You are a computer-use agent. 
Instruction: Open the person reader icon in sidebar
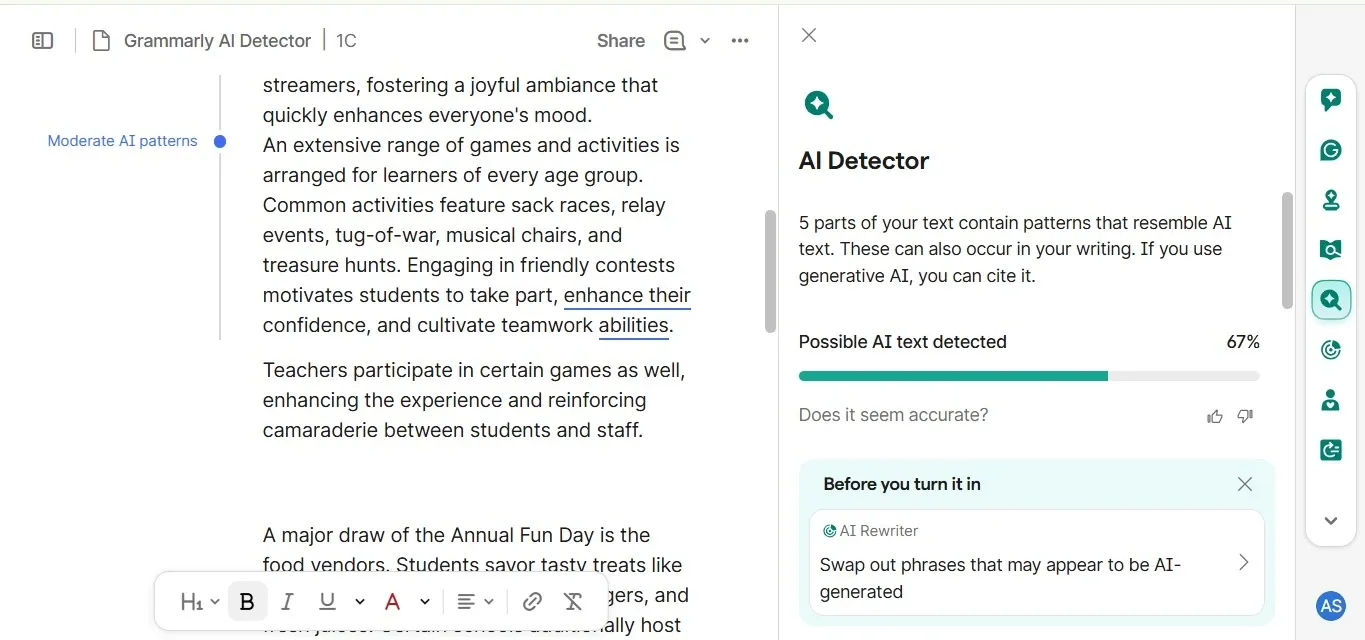tap(1330, 400)
